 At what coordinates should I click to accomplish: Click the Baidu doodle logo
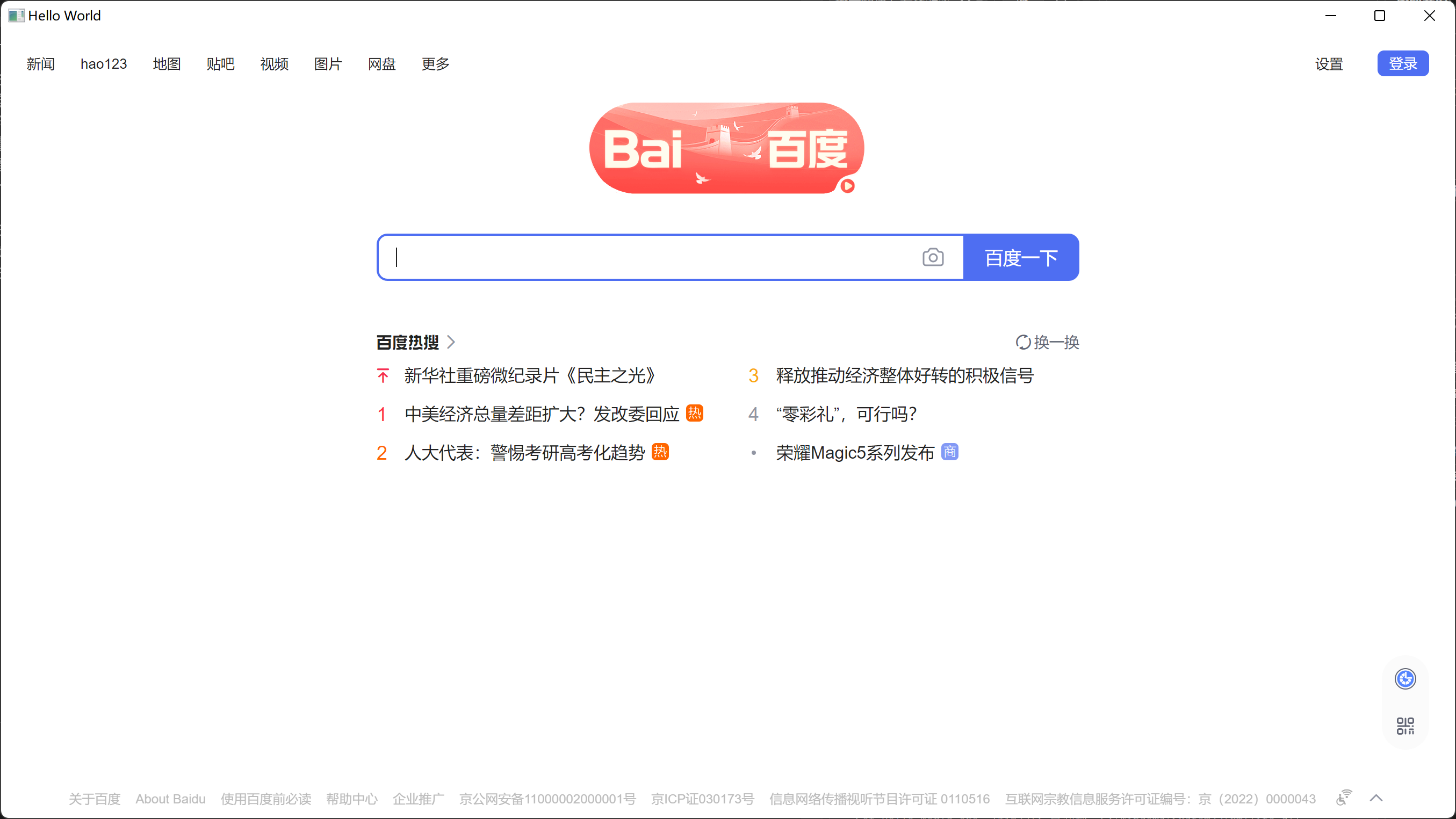726,148
